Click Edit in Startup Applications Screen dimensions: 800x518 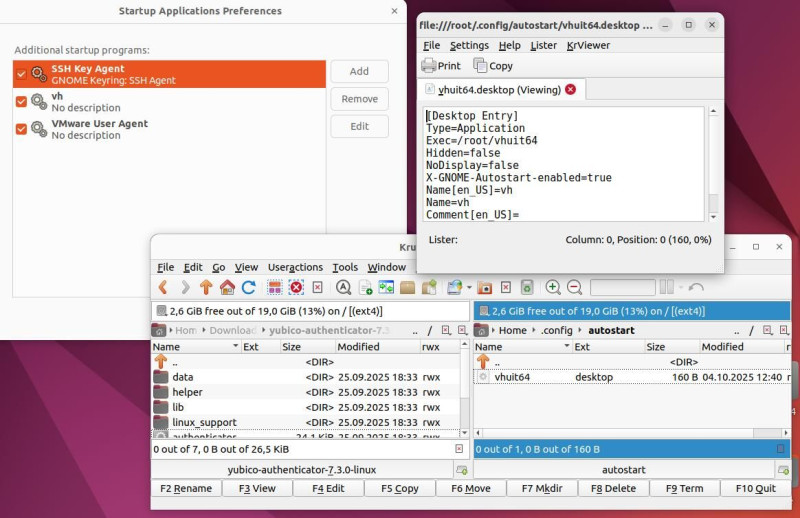[x=359, y=127]
